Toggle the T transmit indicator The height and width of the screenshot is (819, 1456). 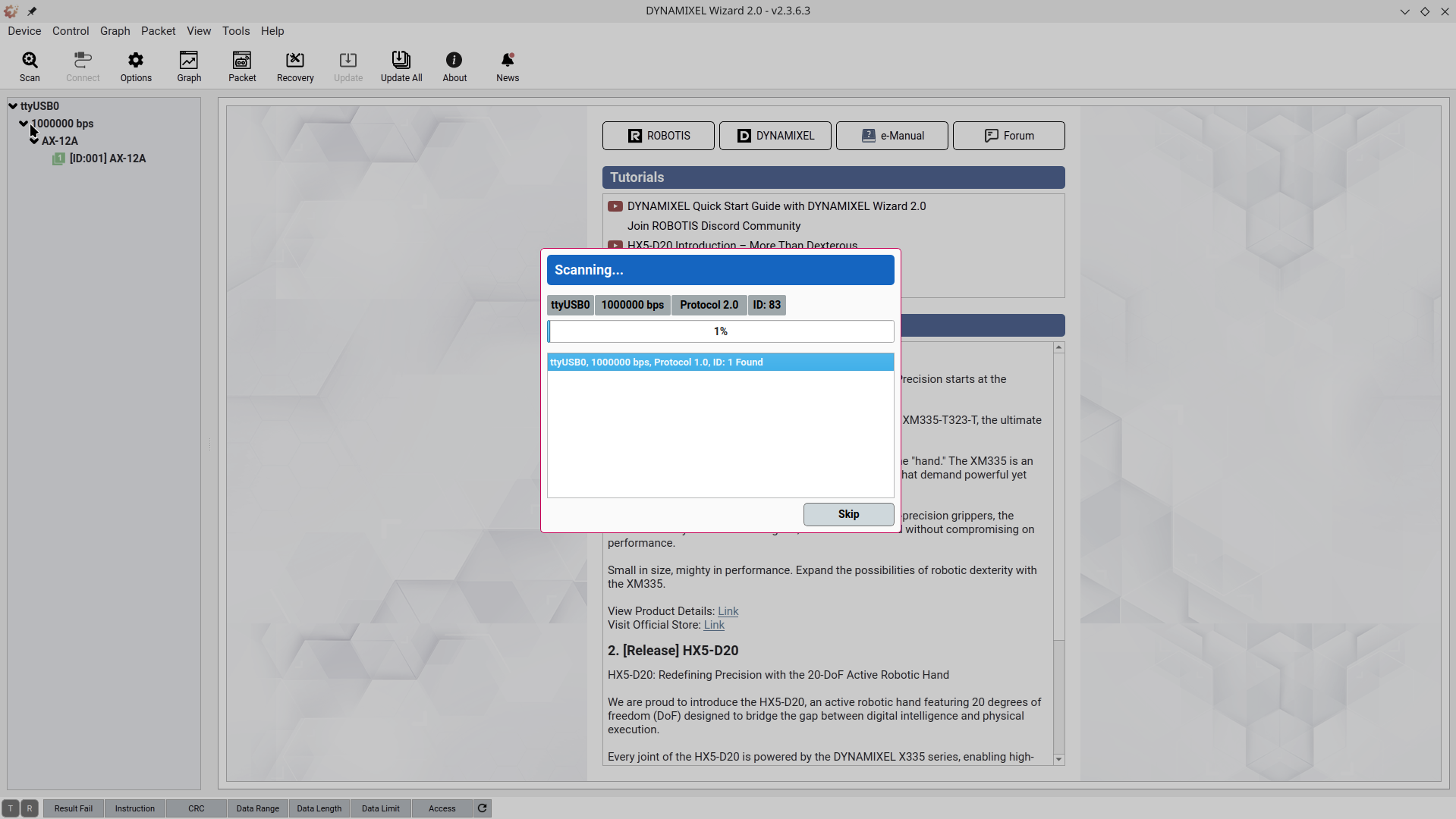click(x=11, y=808)
